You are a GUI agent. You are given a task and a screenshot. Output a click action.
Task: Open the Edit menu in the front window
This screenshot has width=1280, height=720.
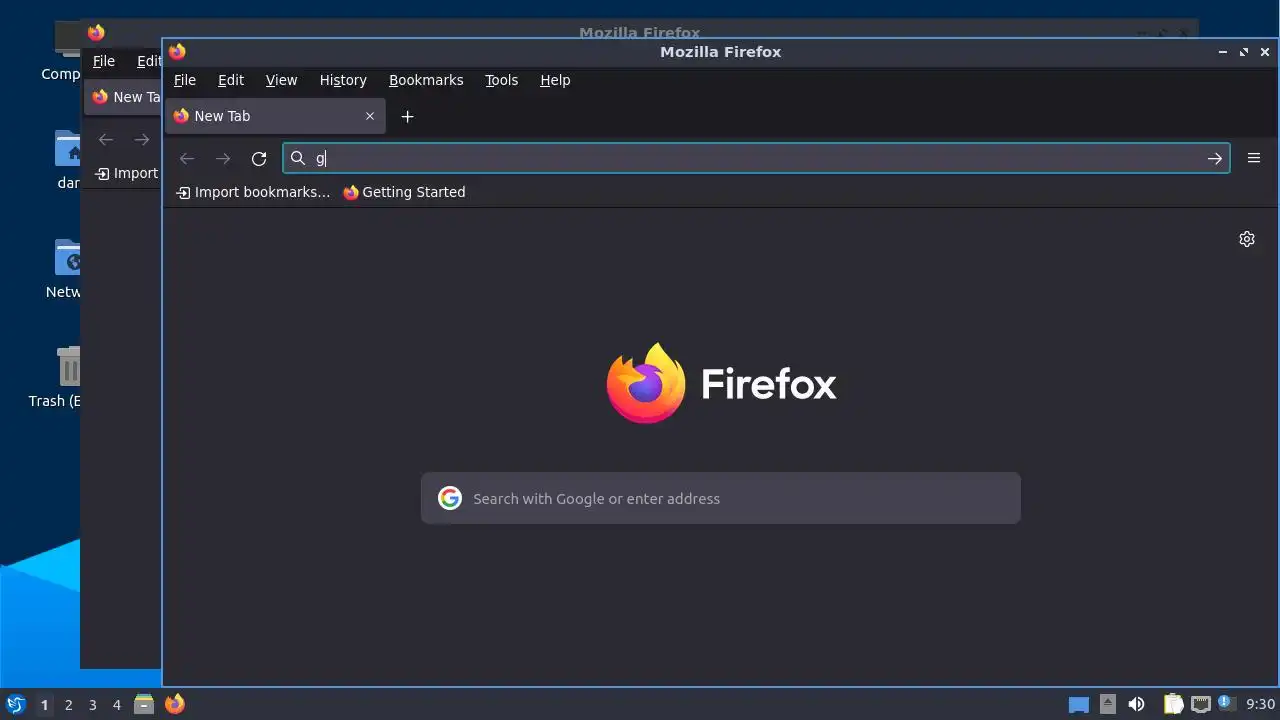231,80
